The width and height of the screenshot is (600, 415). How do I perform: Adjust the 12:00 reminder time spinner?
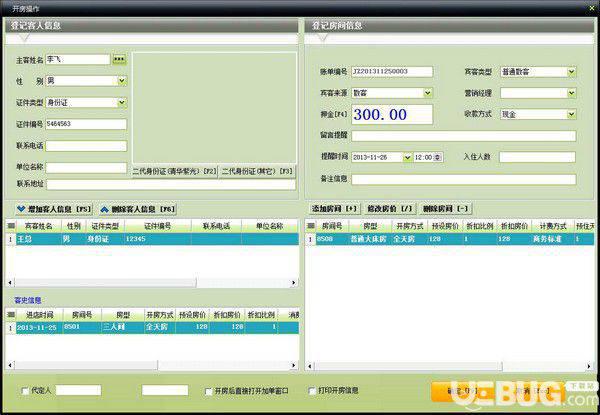click(438, 157)
